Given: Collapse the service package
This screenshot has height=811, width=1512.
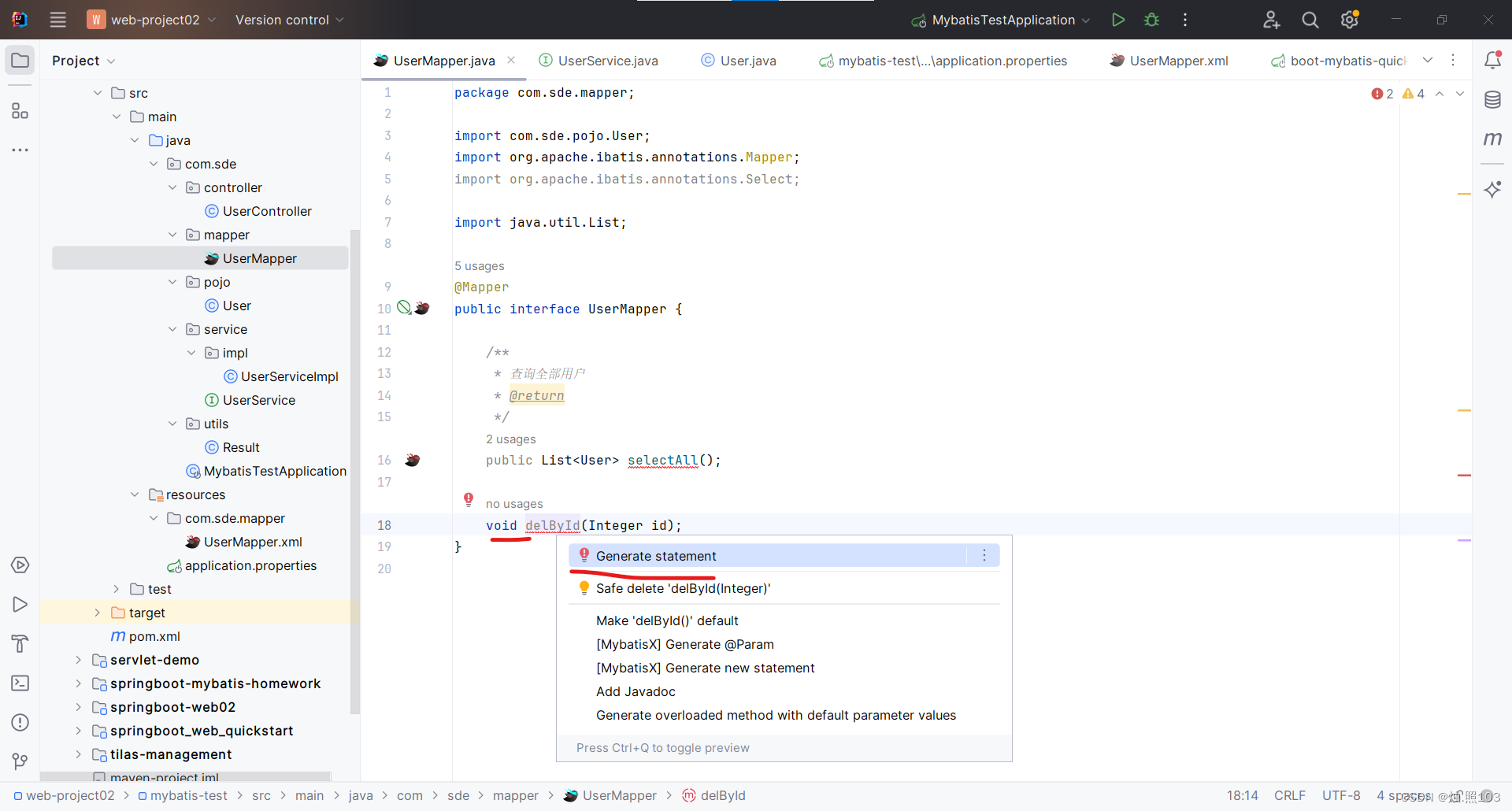Looking at the screenshot, I should click(x=172, y=329).
